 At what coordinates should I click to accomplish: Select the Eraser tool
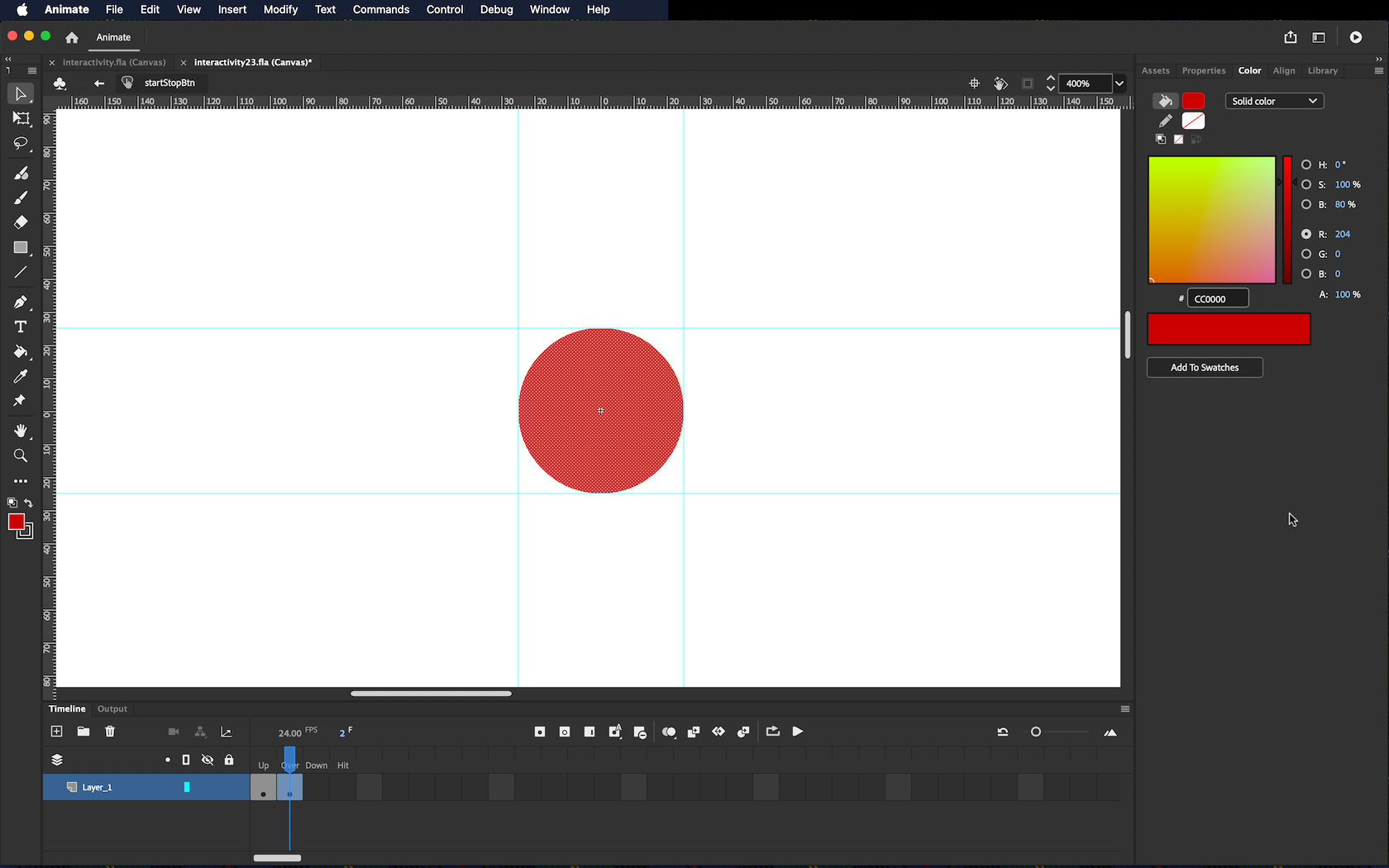21,222
